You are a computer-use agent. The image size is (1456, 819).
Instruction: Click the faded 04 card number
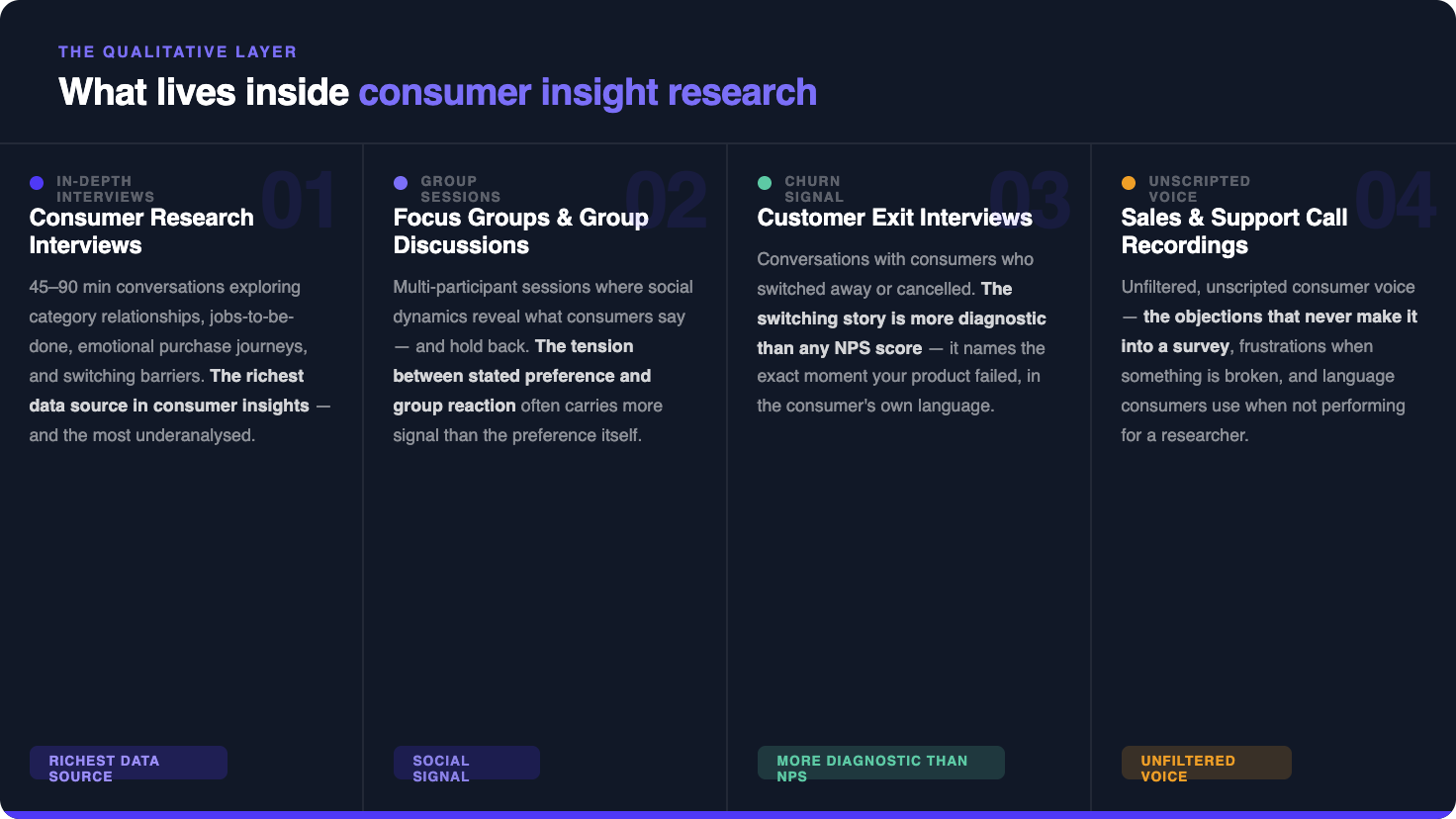(1395, 201)
